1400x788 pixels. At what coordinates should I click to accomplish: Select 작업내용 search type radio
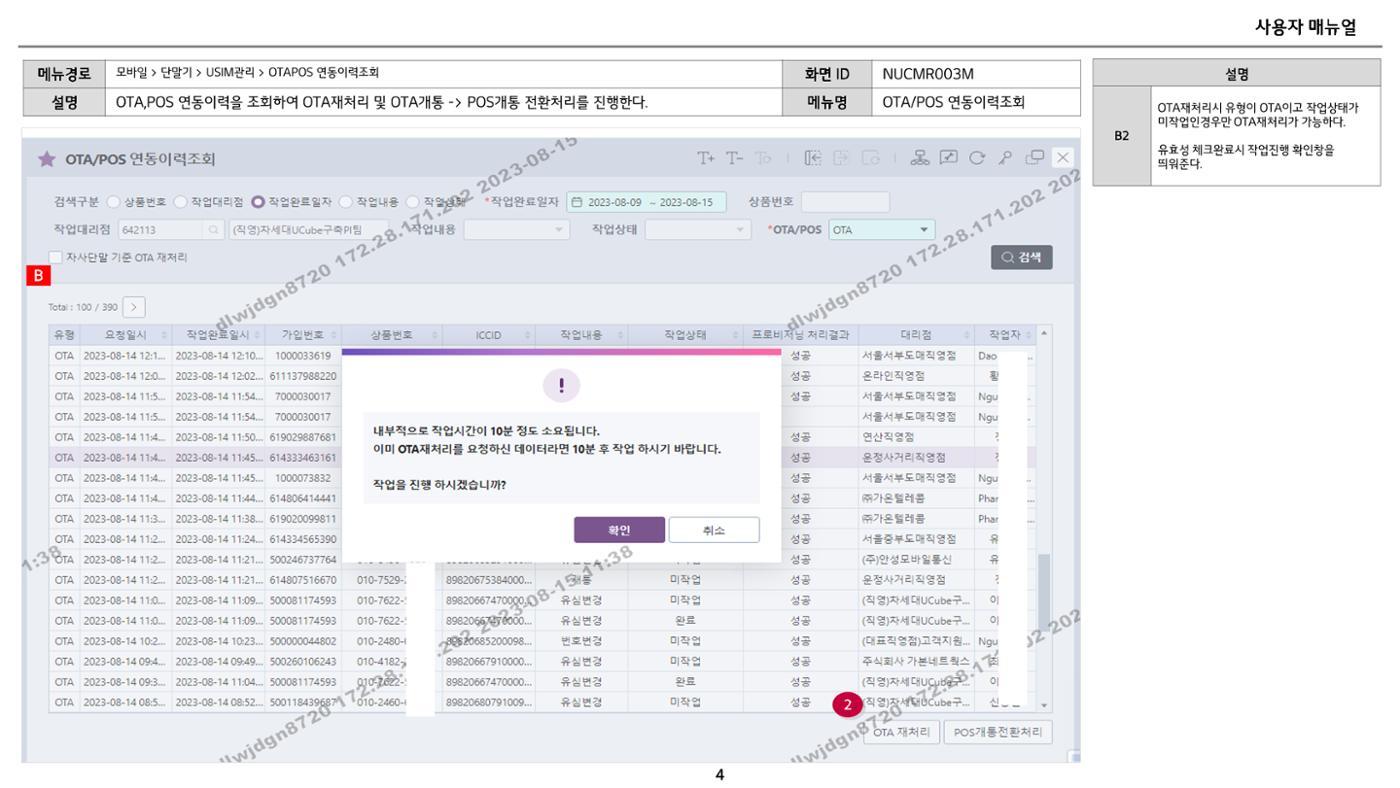click(x=347, y=202)
